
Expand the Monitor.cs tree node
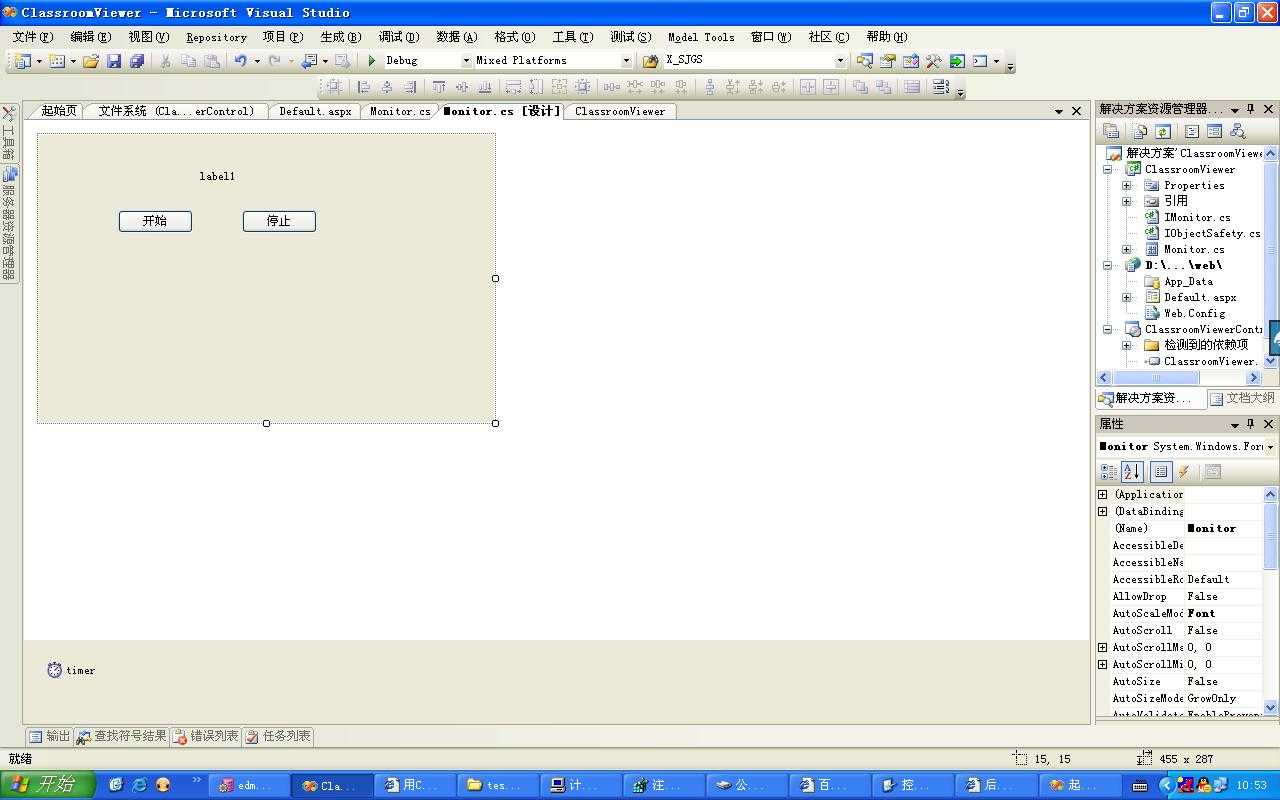1127,249
